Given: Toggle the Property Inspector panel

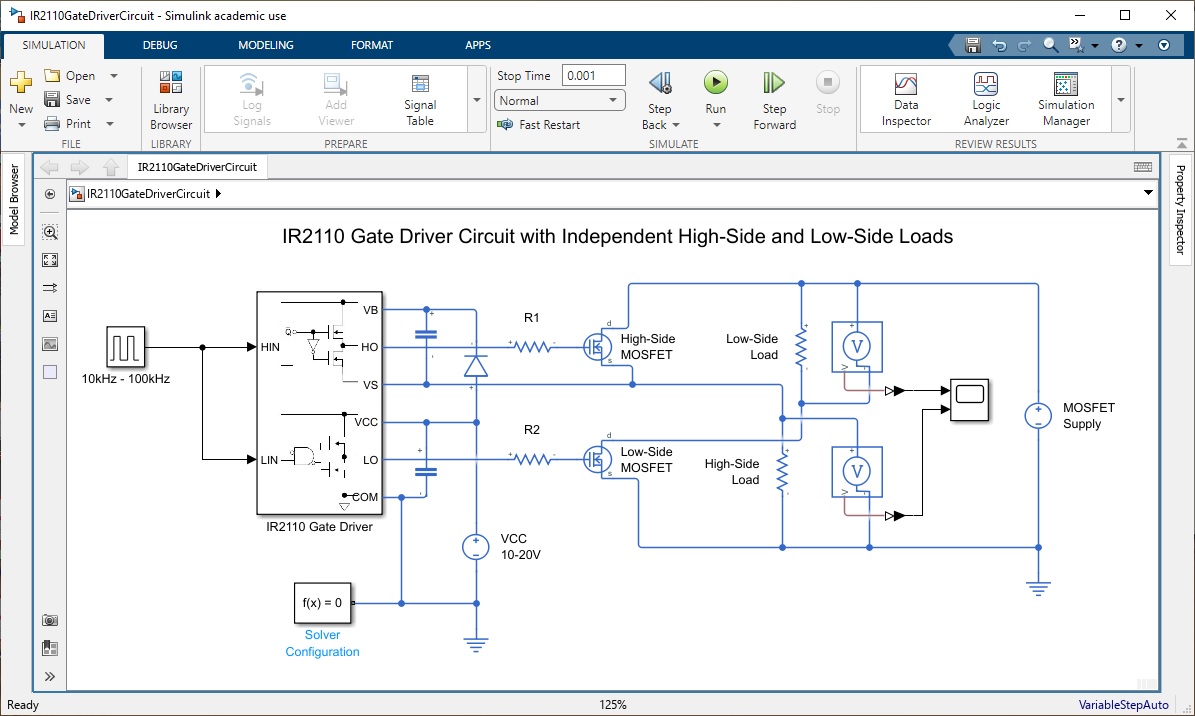Looking at the screenshot, I should (1180, 210).
